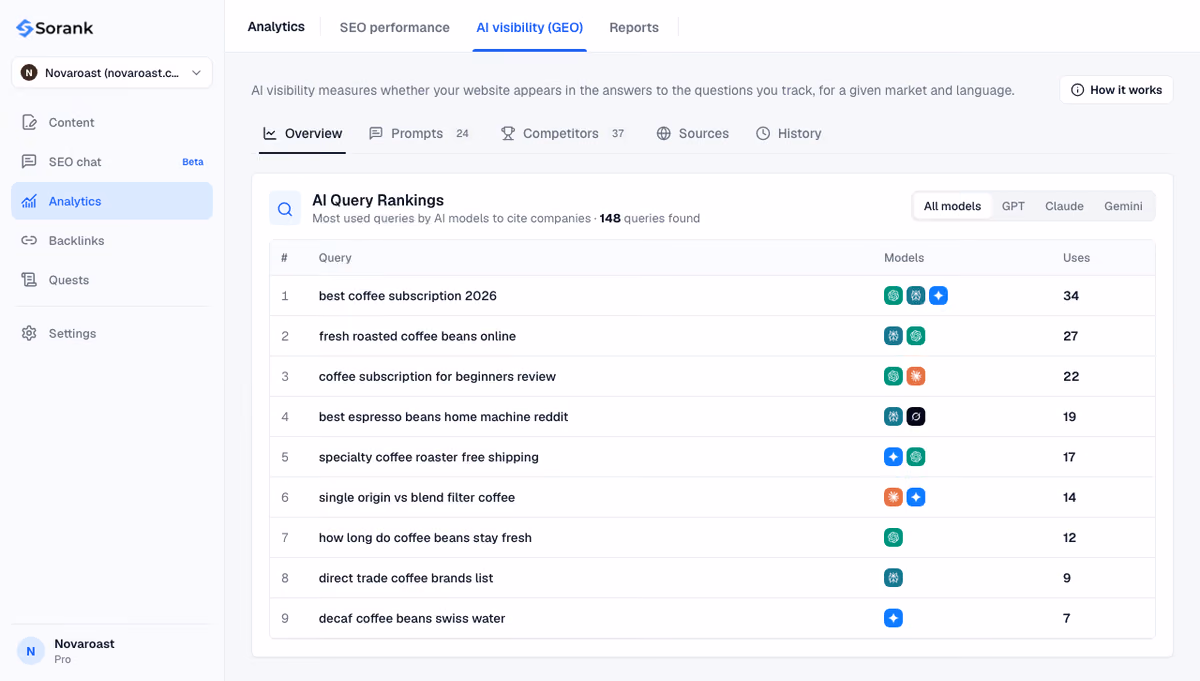Click the query "specialty coffee roaster free shipping"
This screenshot has height=681, width=1200.
coord(429,457)
